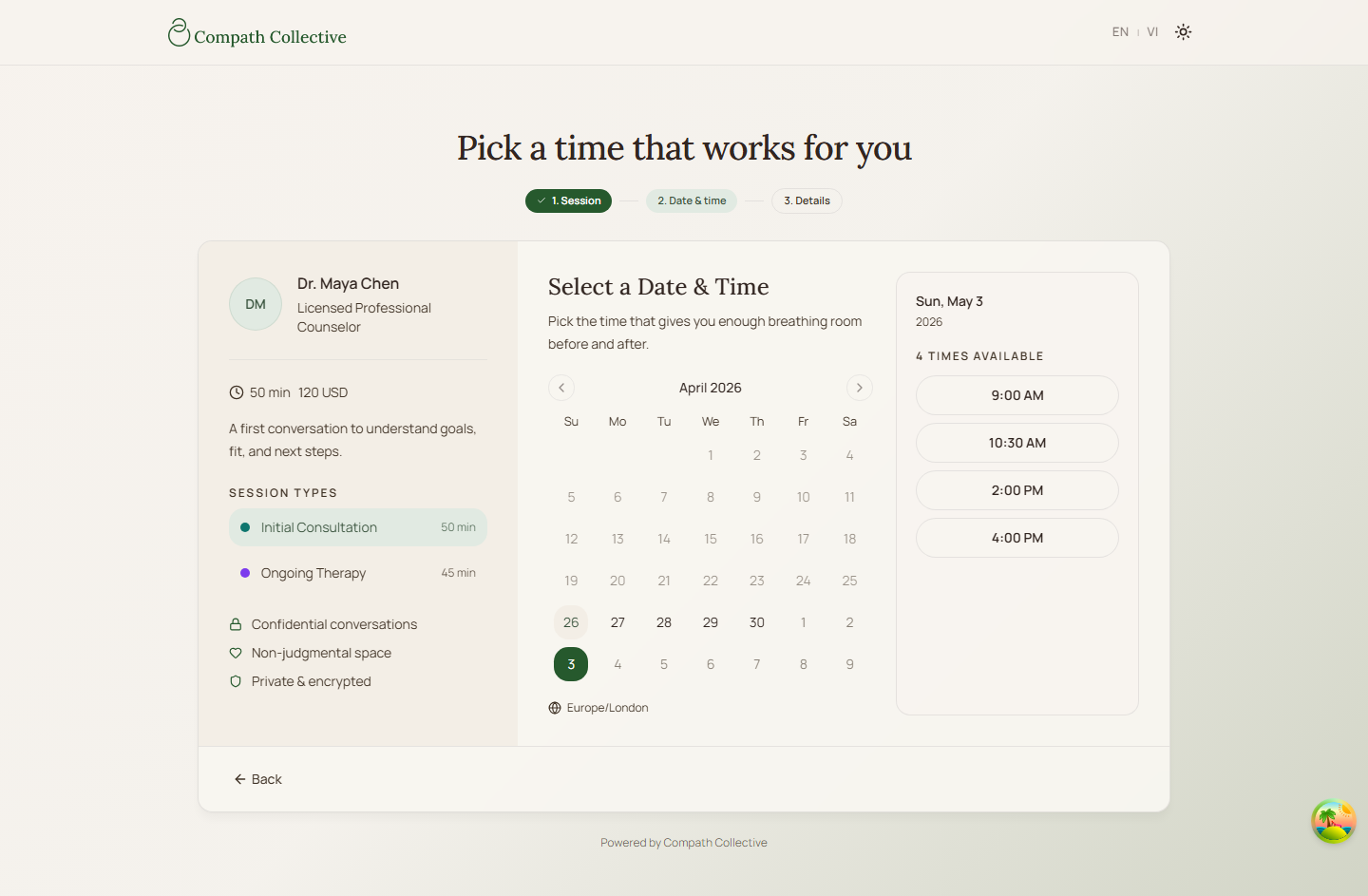Click the DM avatar of Dr. Maya Chen
Screen dimensions: 1368x896
(x=256, y=304)
